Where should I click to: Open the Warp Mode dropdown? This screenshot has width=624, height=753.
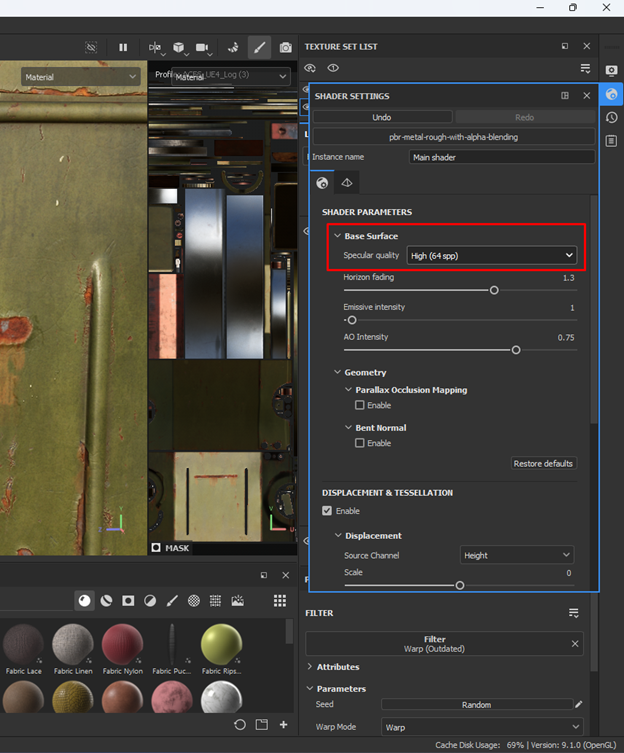pyautogui.click(x=482, y=727)
